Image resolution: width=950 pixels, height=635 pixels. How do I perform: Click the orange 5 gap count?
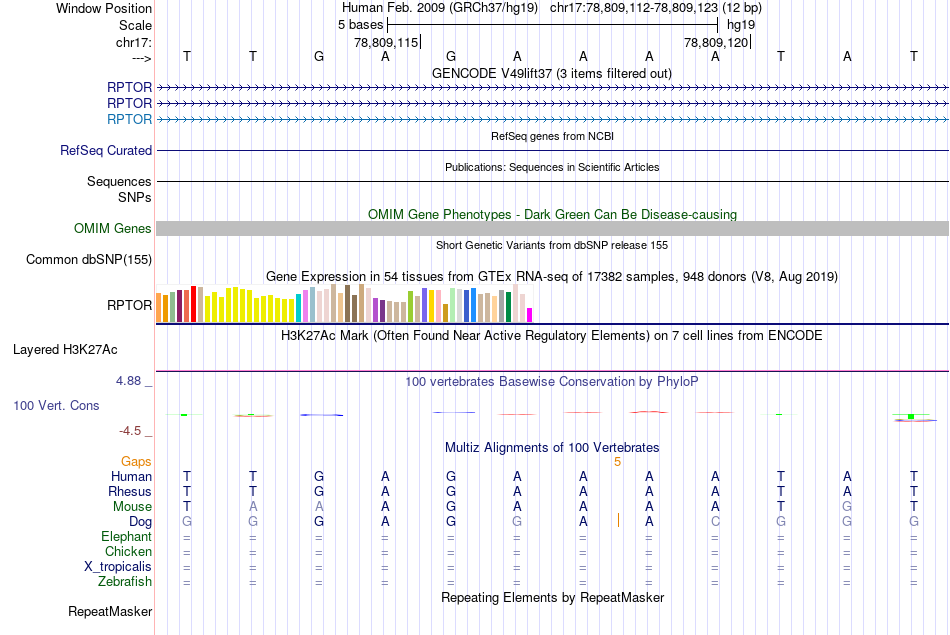617,462
